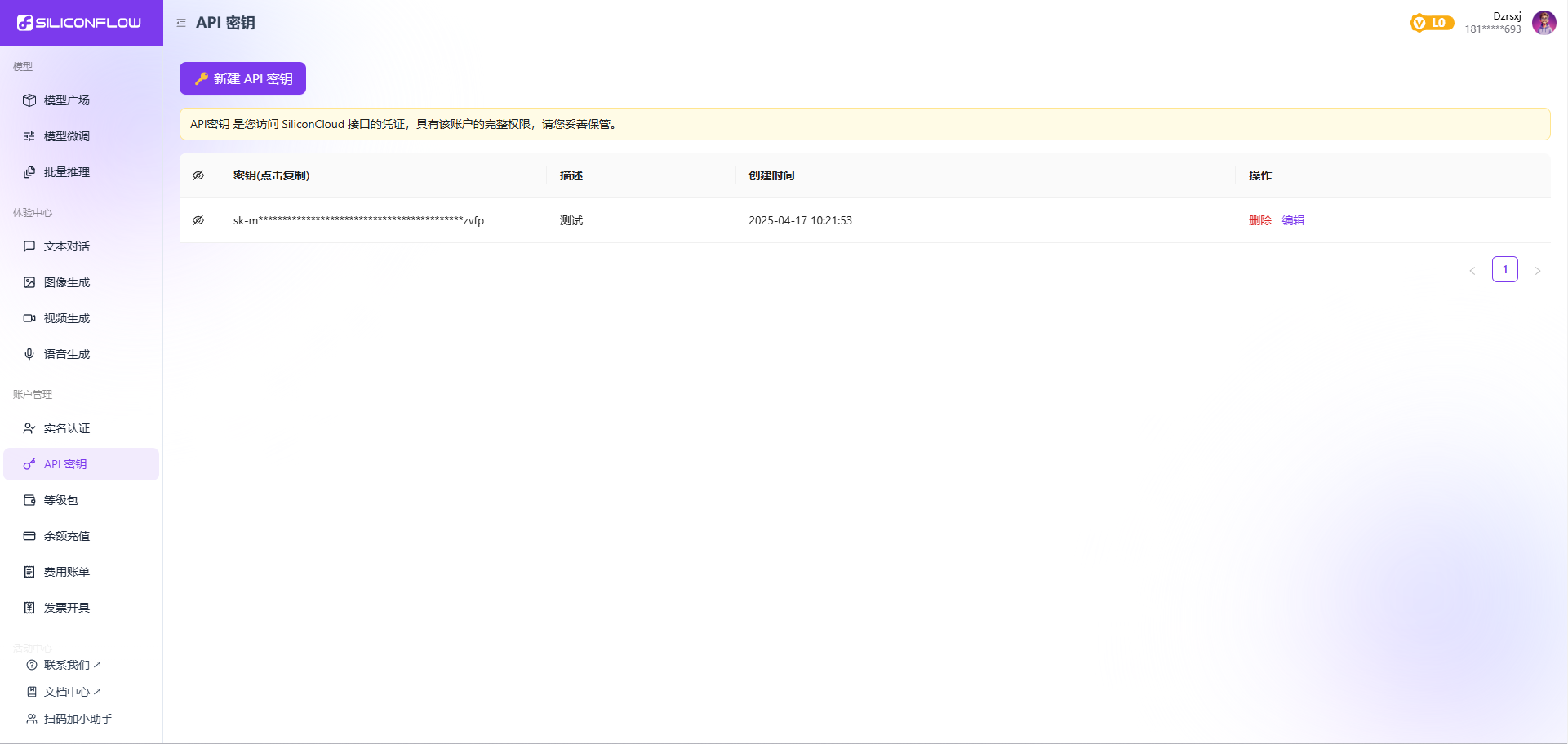Open 语音生成 microphone icon

pos(29,354)
